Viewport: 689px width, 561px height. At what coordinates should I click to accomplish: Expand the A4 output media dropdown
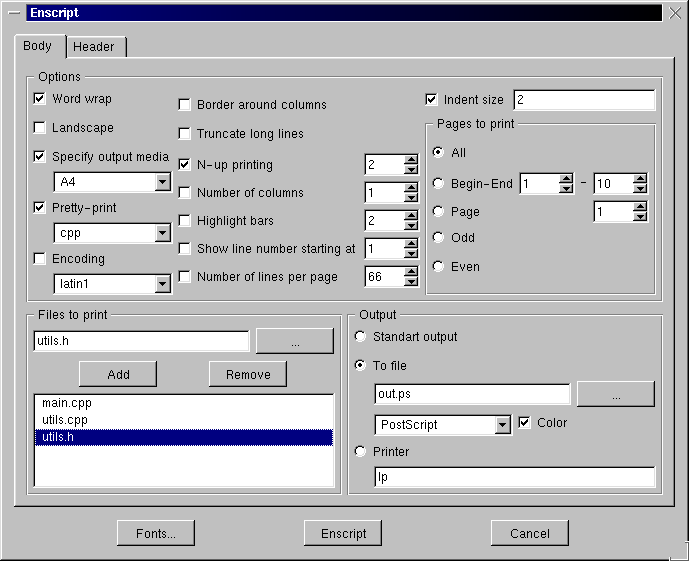click(162, 182)
